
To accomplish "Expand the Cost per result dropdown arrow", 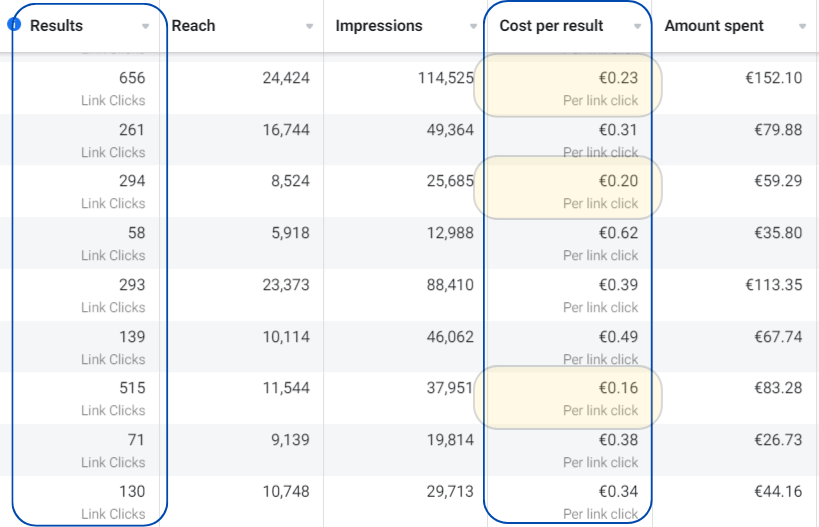I will coord(637,27).
